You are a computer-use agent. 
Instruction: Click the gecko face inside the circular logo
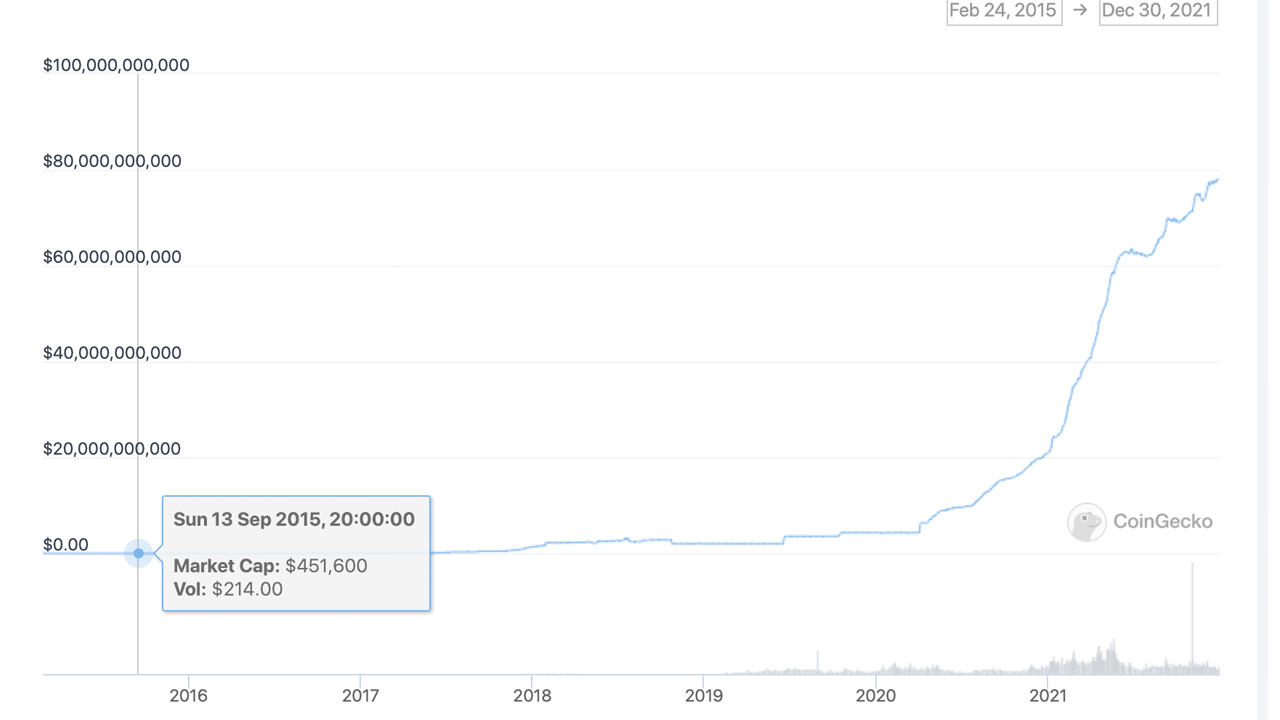[x=1087, y=522]
